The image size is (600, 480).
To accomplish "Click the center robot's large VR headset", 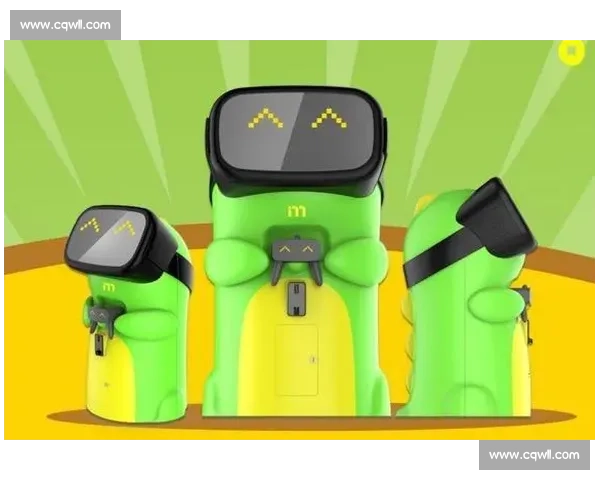I will 296,132.
